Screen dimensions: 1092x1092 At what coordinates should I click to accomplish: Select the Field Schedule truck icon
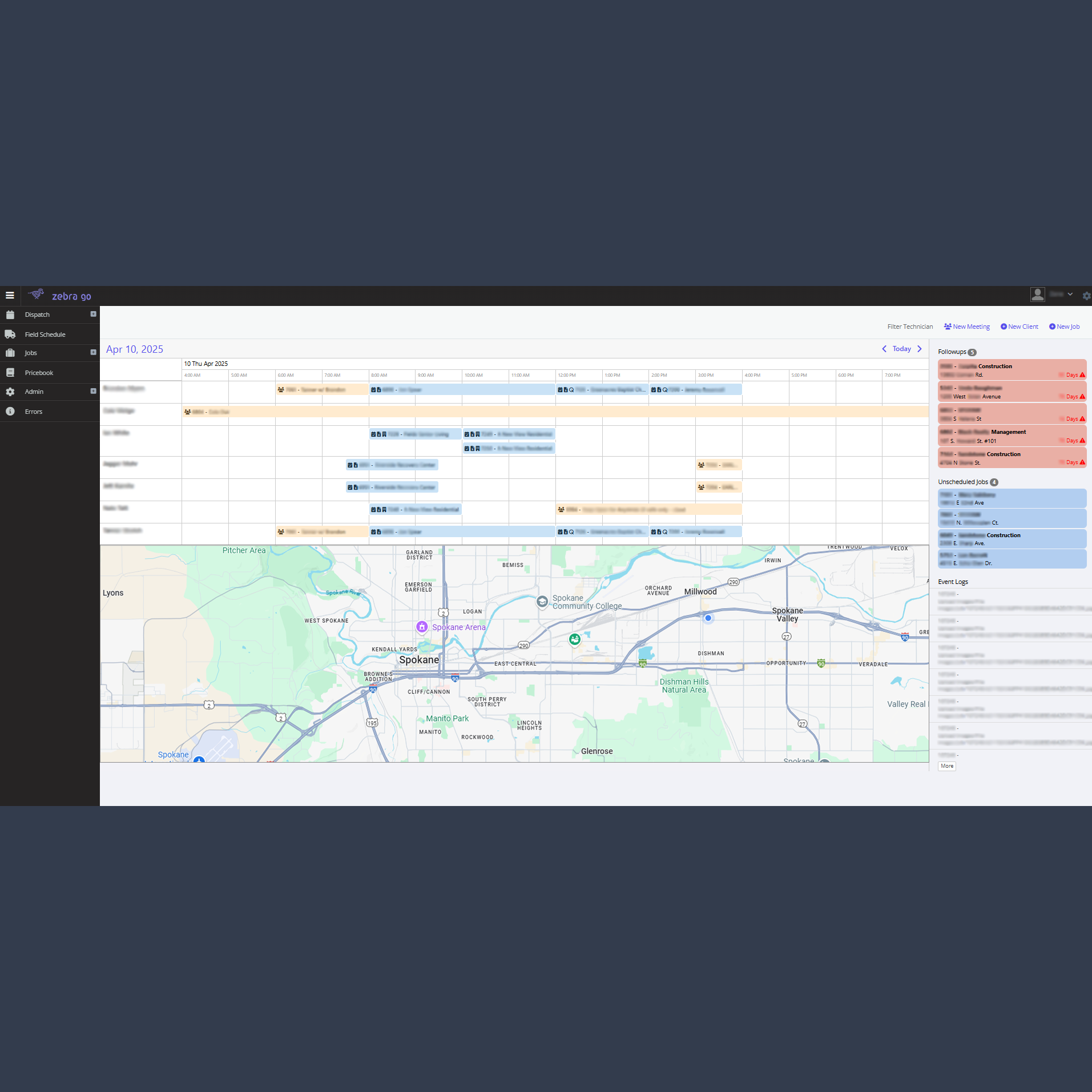(x=10, y=335)
